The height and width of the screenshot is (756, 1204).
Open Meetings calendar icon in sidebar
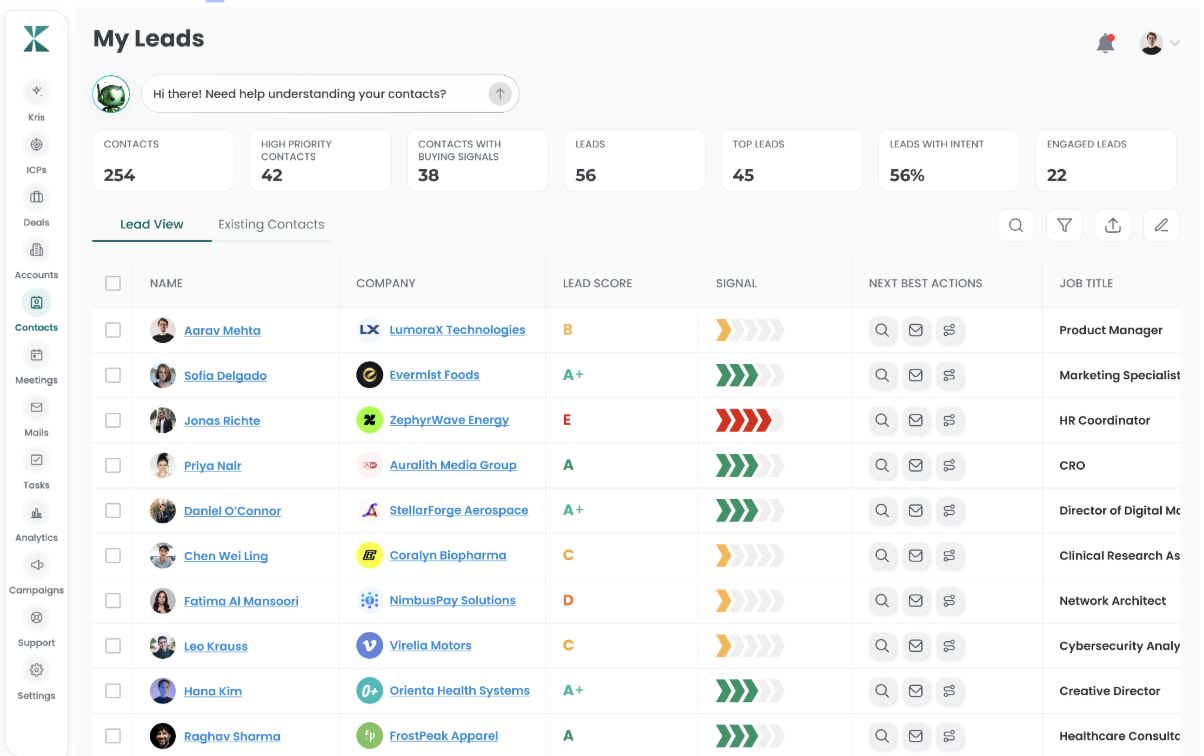pos(37,355)
